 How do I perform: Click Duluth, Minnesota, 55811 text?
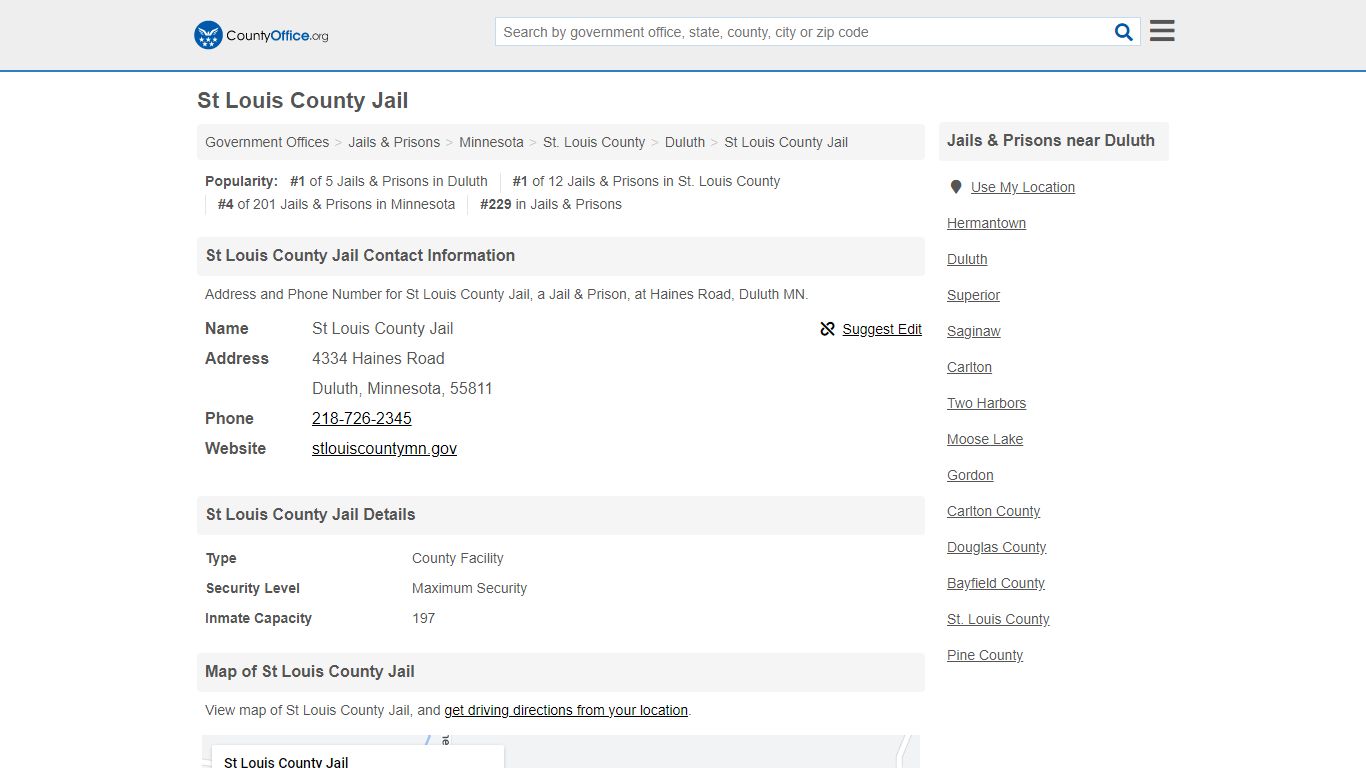click(402, 388)
